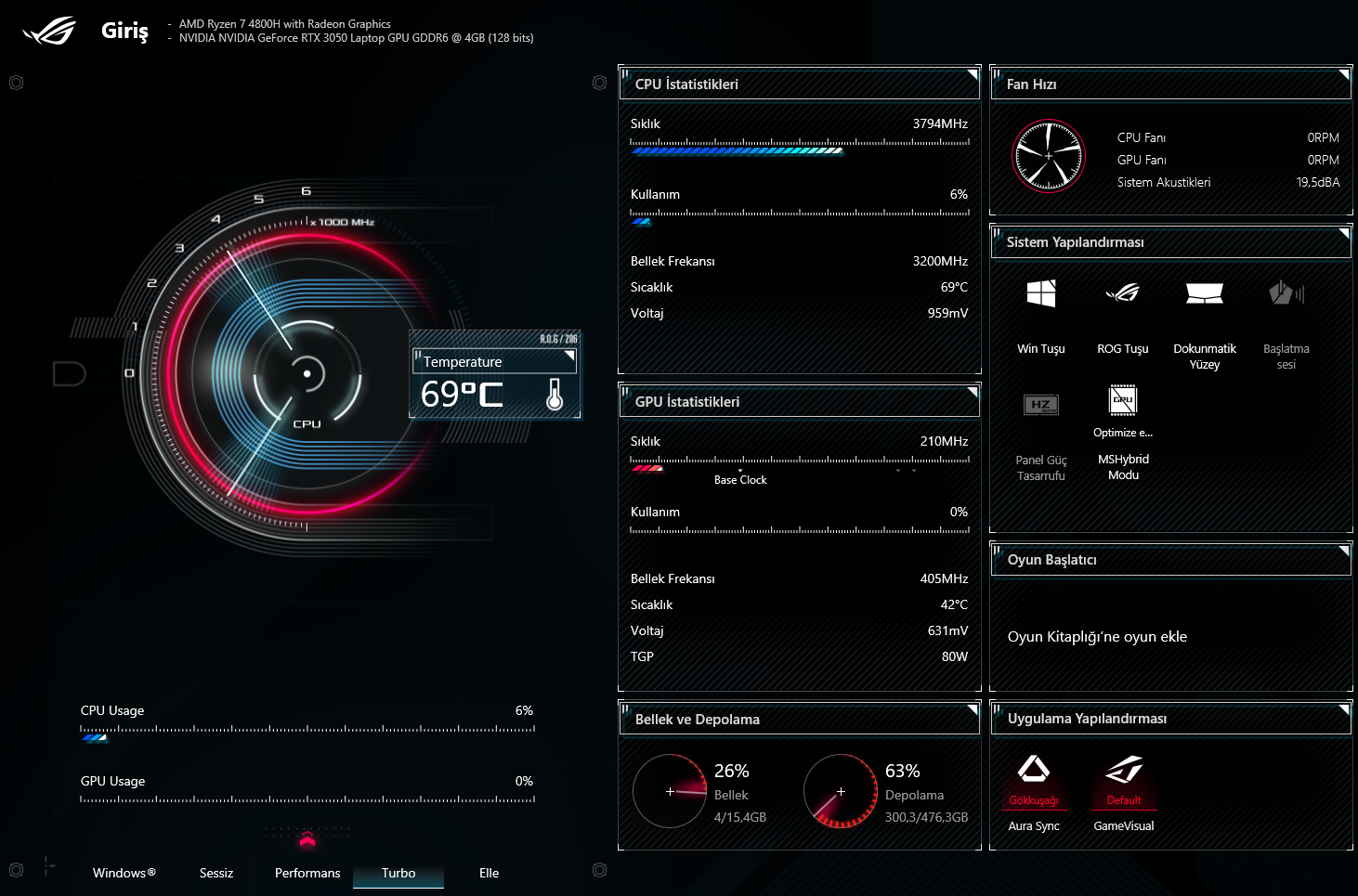Viewport: 1358px width, 896px height.
Task: Click the Bellek circular gauge
Action: pos(670,791)
